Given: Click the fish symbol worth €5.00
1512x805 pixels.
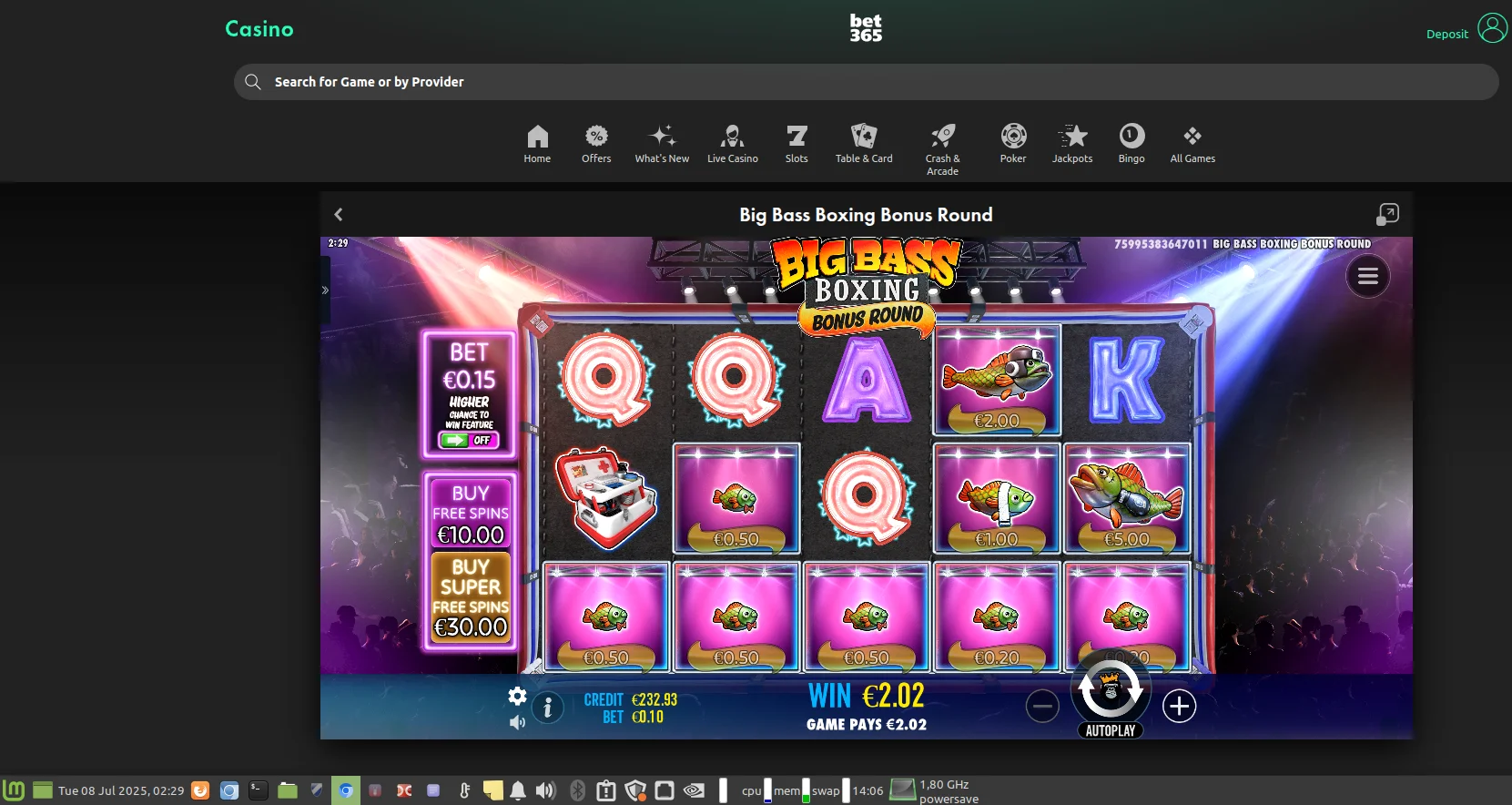Looking at the screenshot, I should click(1127, 498).
